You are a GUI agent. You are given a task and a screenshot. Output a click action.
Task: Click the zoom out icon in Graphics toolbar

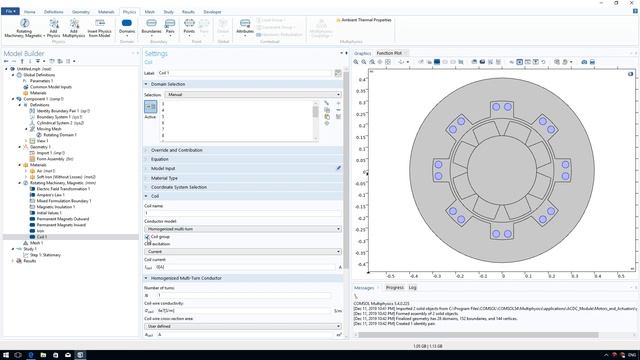click(364, 62)
